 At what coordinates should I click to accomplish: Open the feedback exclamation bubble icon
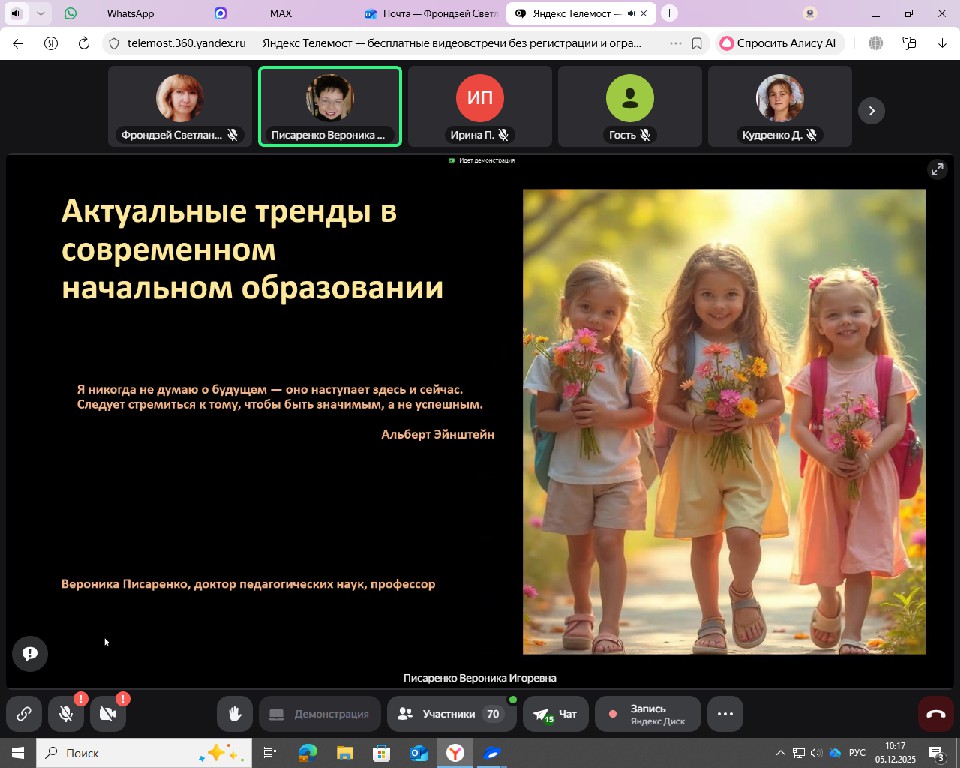(x=30, y=653)
